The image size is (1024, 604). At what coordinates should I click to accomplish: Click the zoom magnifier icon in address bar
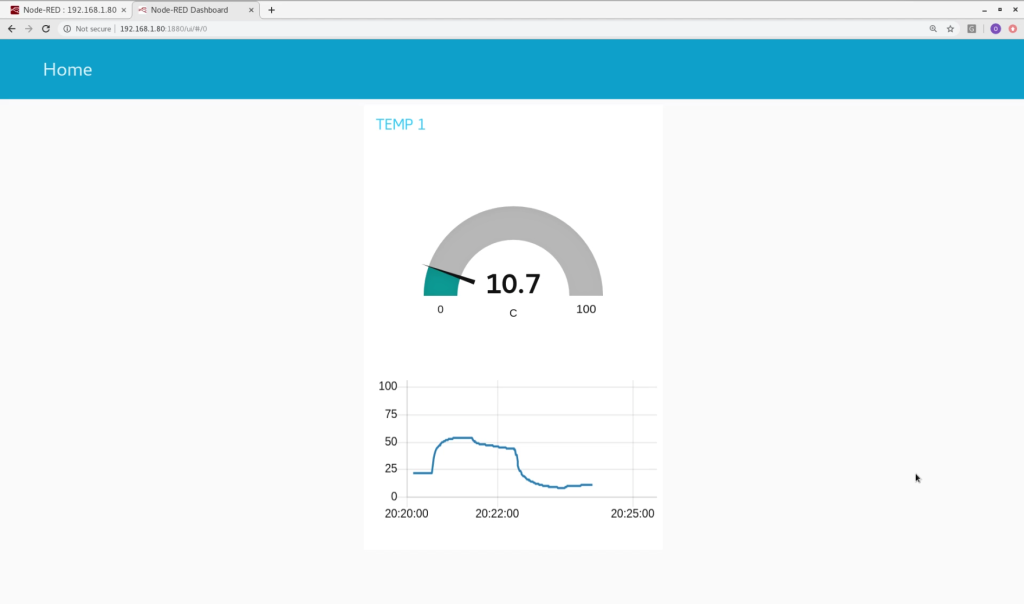coord(933,29)
